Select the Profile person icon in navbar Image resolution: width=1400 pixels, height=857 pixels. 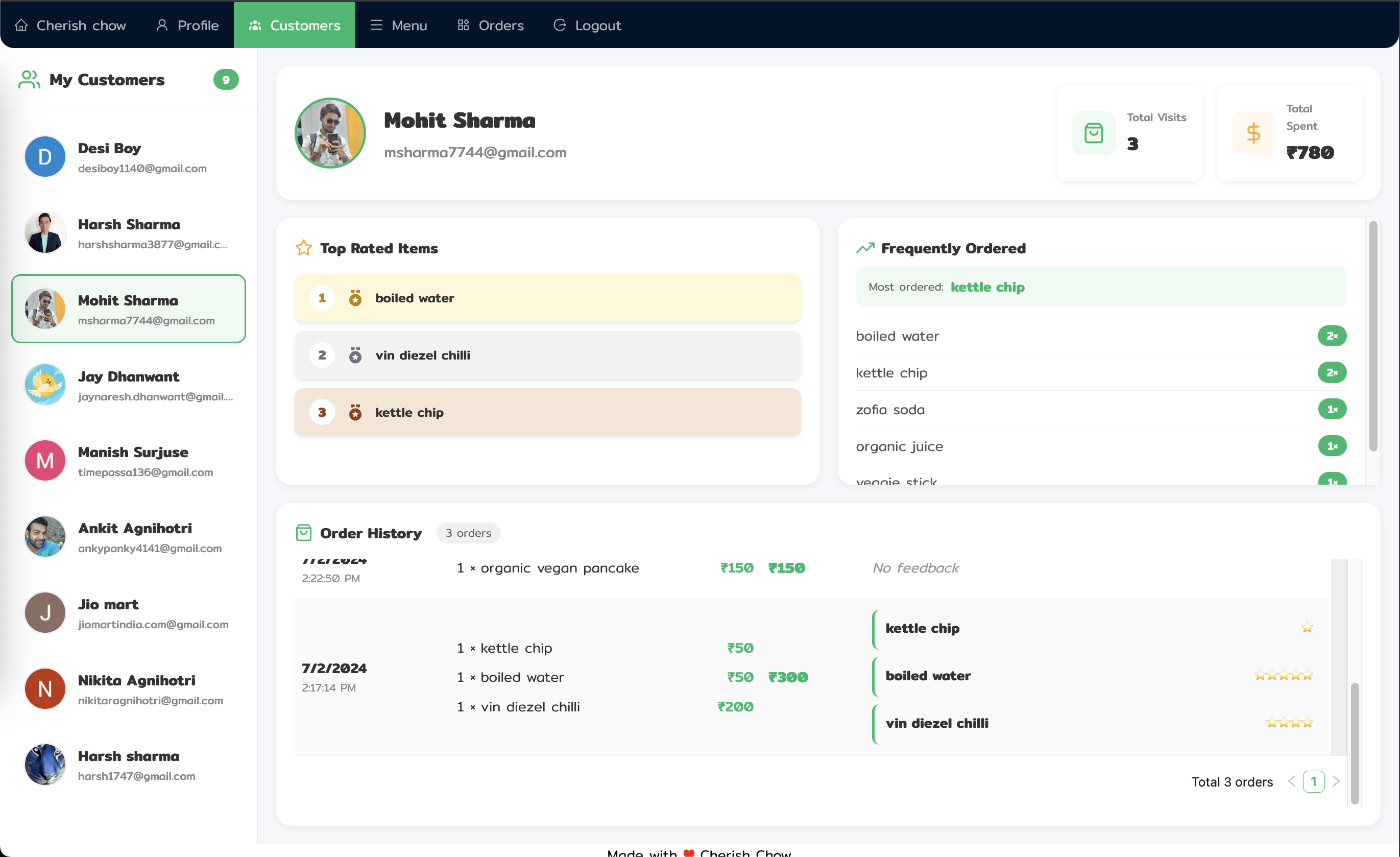(x=161, y=25)
